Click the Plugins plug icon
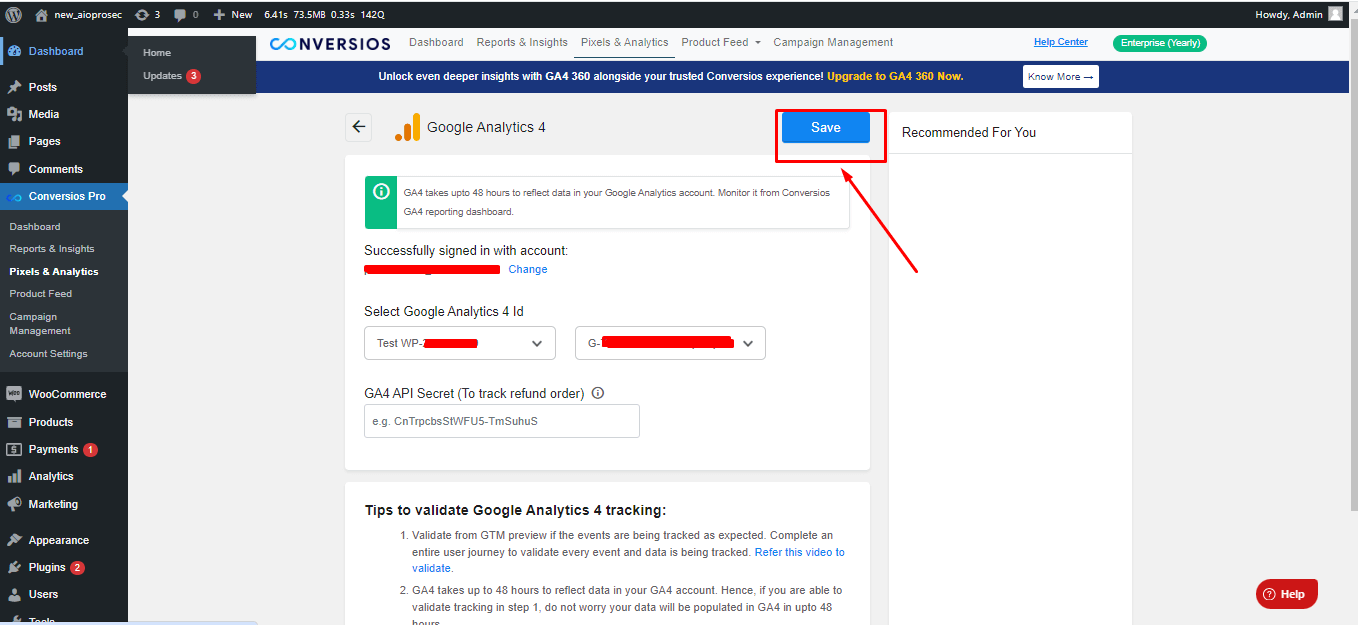The width and height of the screenshot is (1358, 625). [x=14, y=567]
